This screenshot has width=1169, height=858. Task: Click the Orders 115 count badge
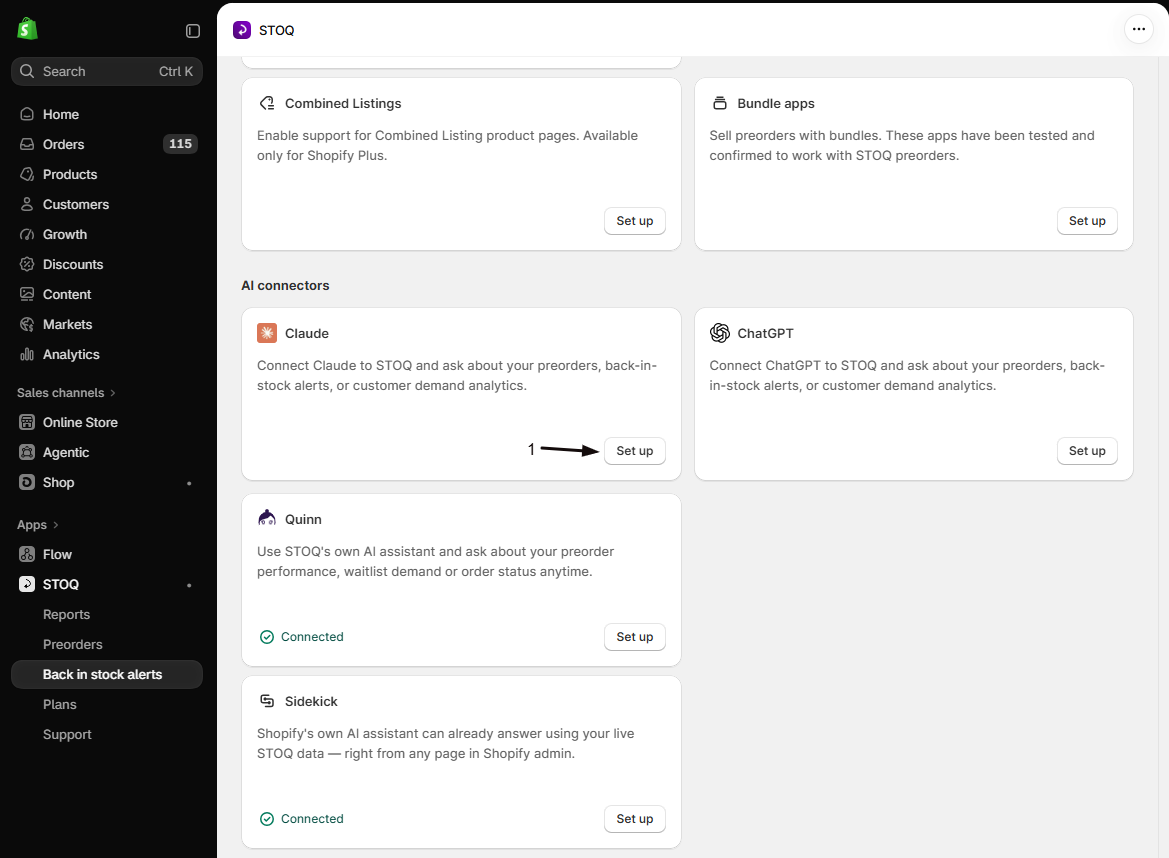pyautogui.click(x=180, y=144)
